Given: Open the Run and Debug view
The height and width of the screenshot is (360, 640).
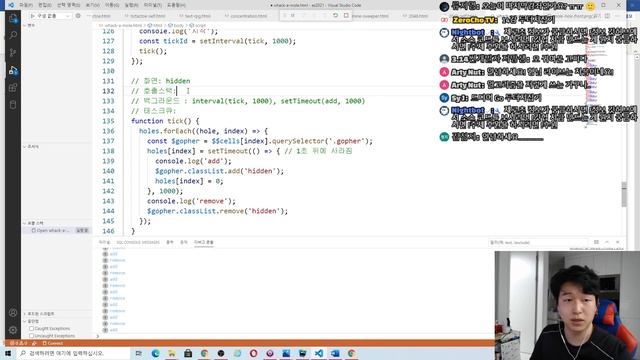Looking at the screenshot, I should 13,70.
